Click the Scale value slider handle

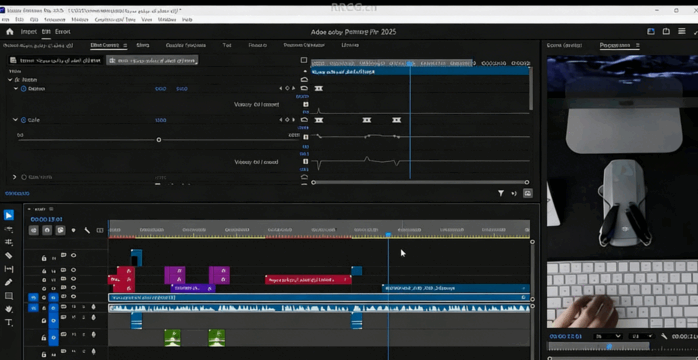(x=159, y=140)
